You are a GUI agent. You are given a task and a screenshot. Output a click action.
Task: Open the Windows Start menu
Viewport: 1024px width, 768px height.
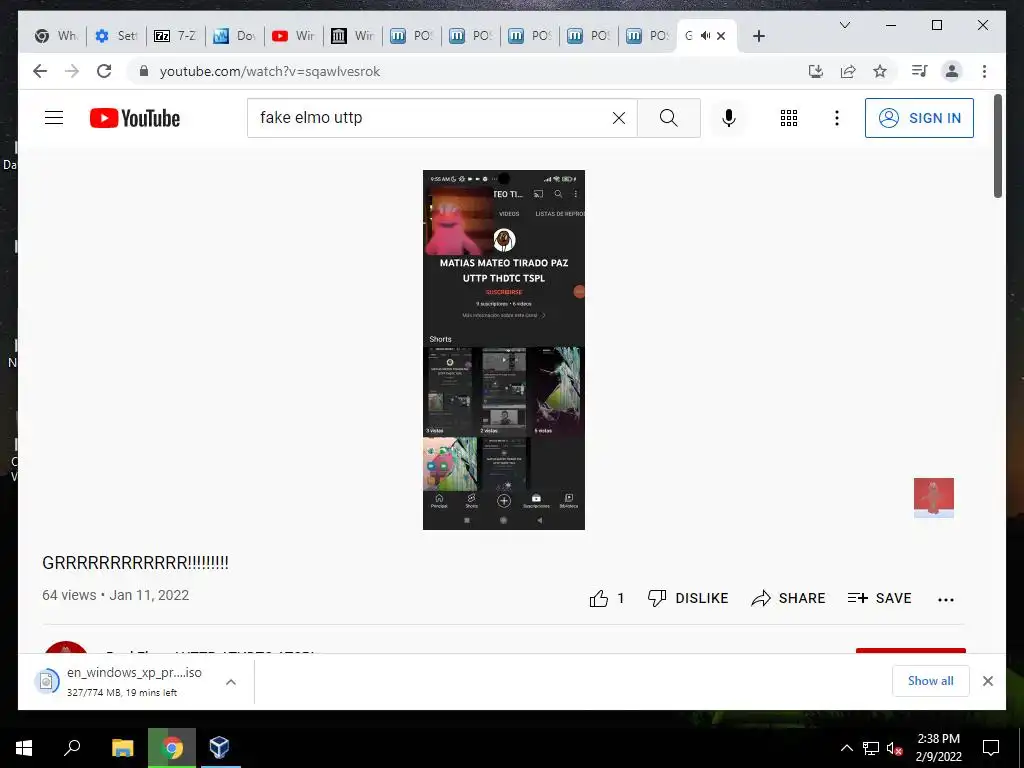(x=24, y=748)
